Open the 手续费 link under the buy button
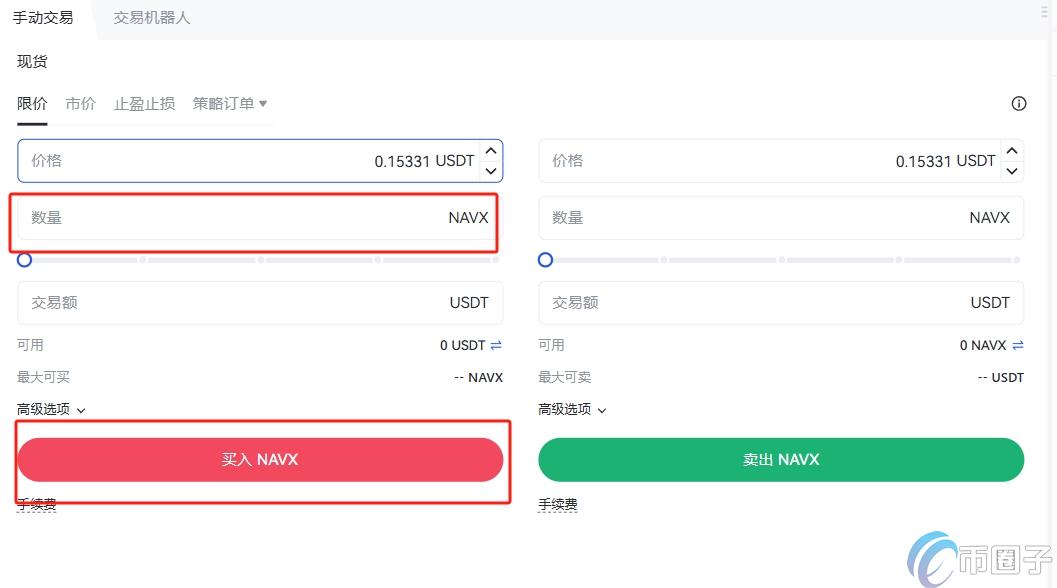Image resolution: width=1057 pixels, height=588 pixels. [x=37, y=505]
